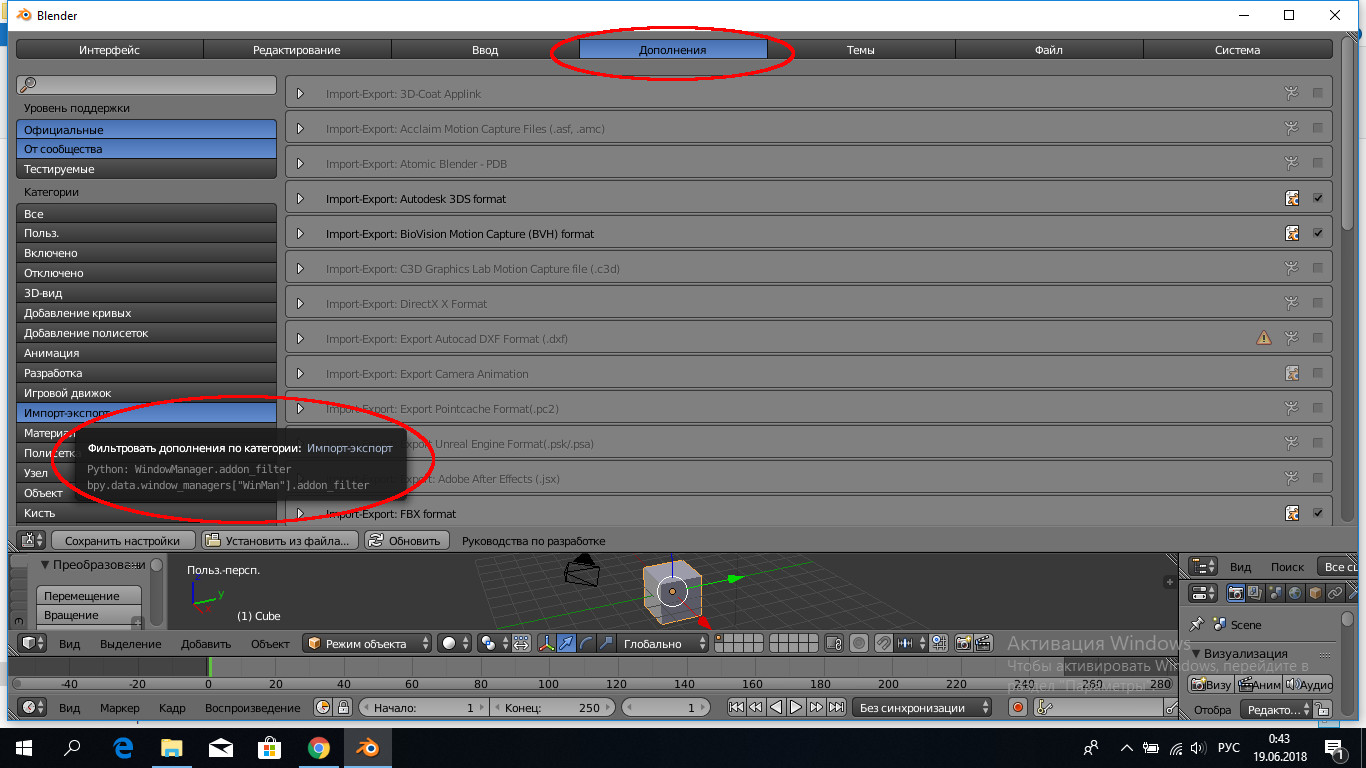Select the scale manipulator icon
The width and height of the screenshot is (1366, 768).
point(605,644)
